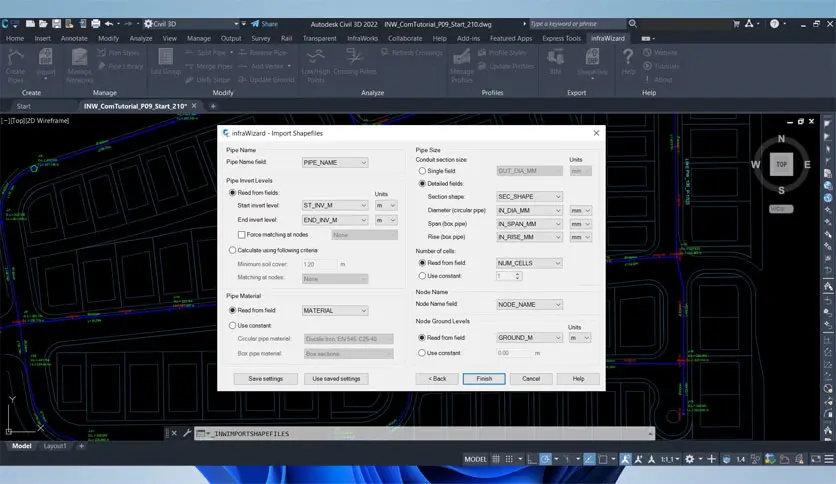Click the Back button in dialog
This screenshot has width=836, height=484.
(x=437, y=378)
